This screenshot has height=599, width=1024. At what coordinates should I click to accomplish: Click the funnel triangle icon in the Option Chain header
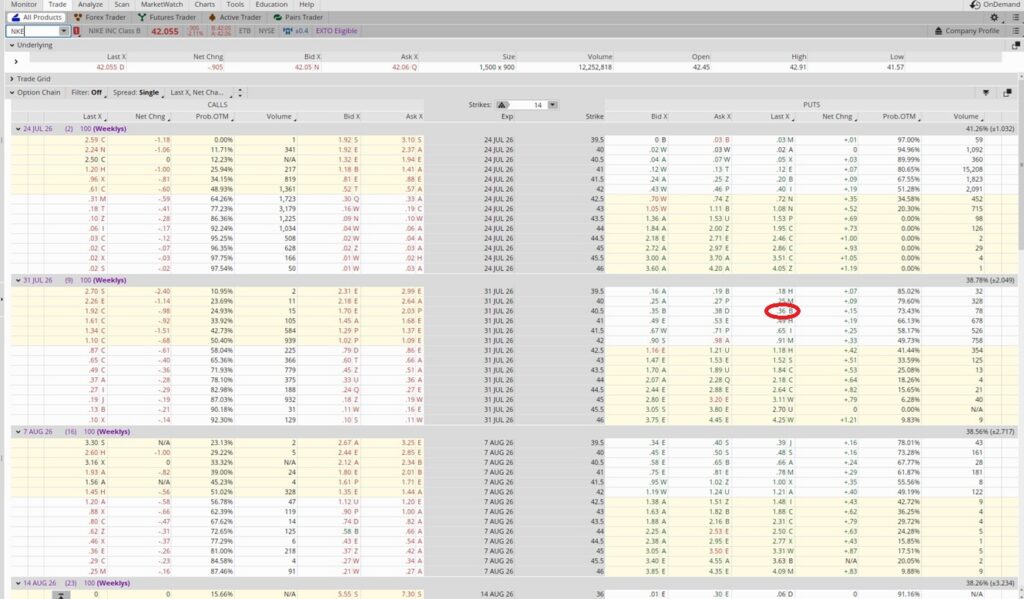coord(986,93)
